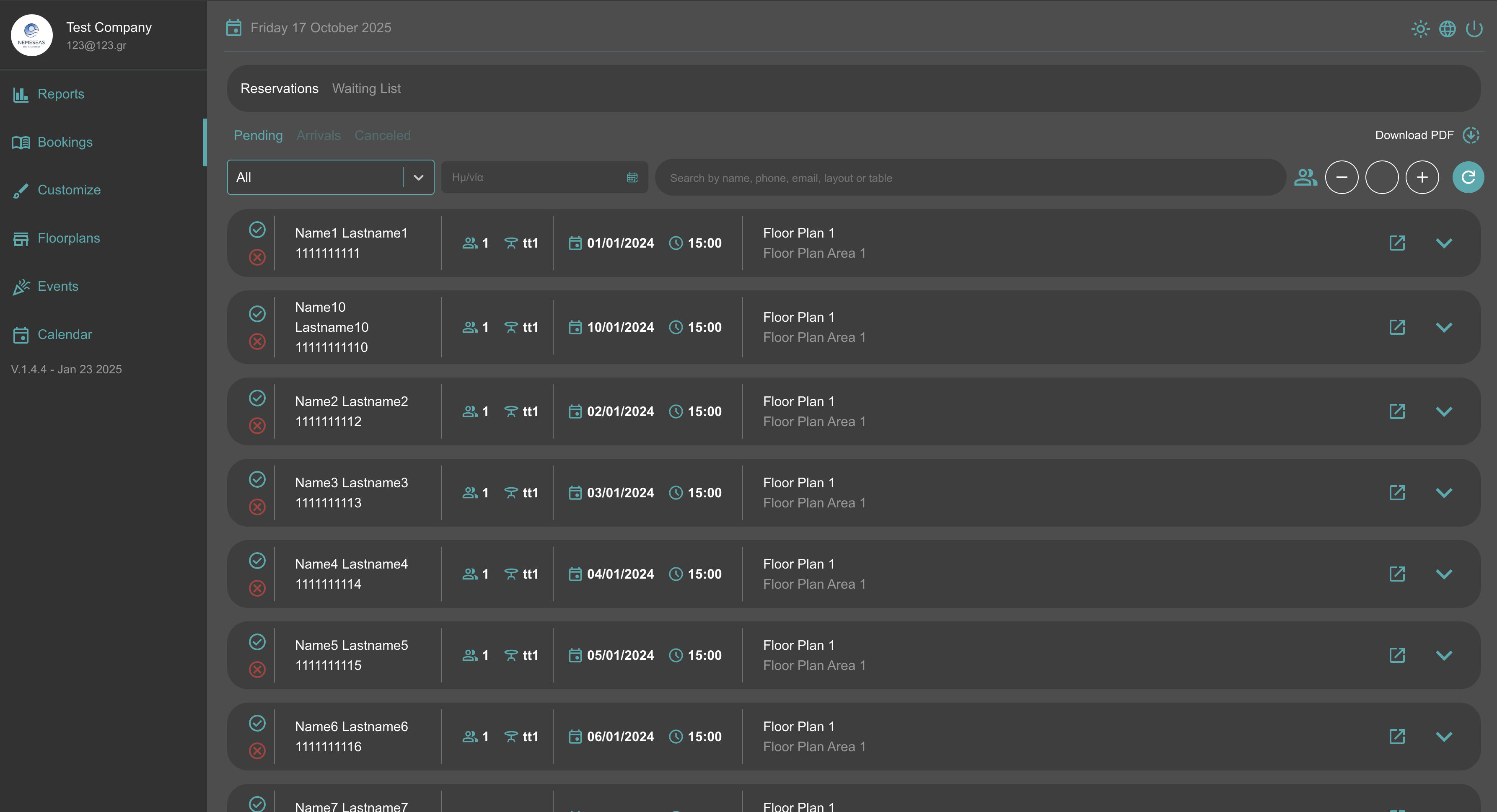Confirm Name4 Lastname4 reservation with checkmark

click(257, 561)
